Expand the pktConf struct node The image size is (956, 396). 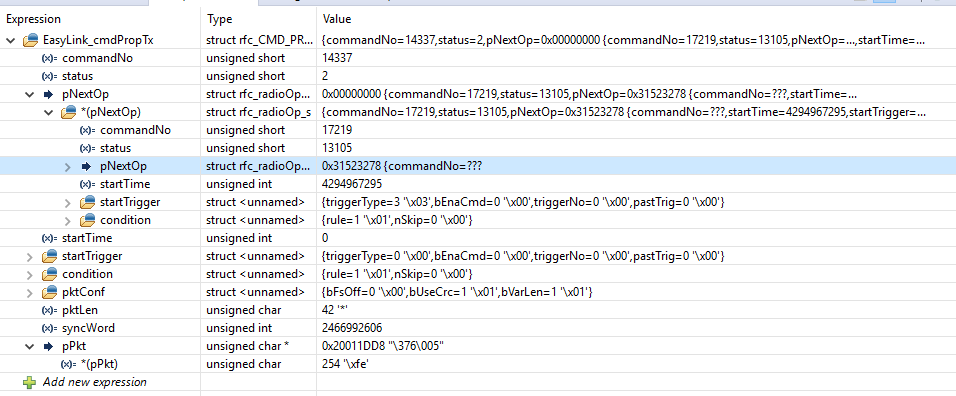[x=29, y=292]
